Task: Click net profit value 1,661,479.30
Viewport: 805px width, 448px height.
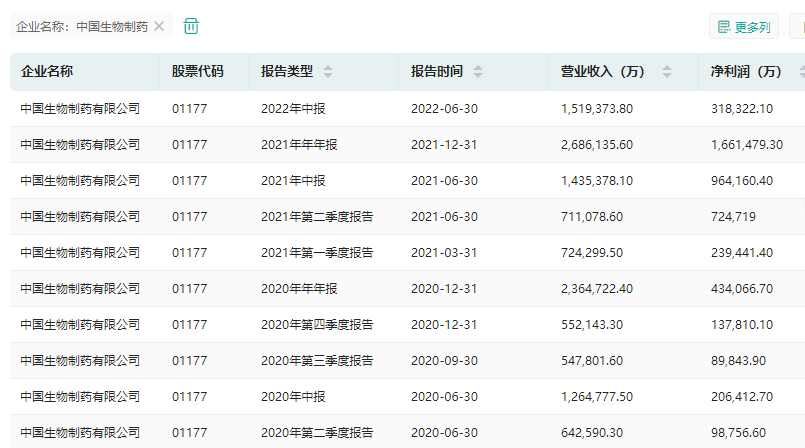Action: 746,145
